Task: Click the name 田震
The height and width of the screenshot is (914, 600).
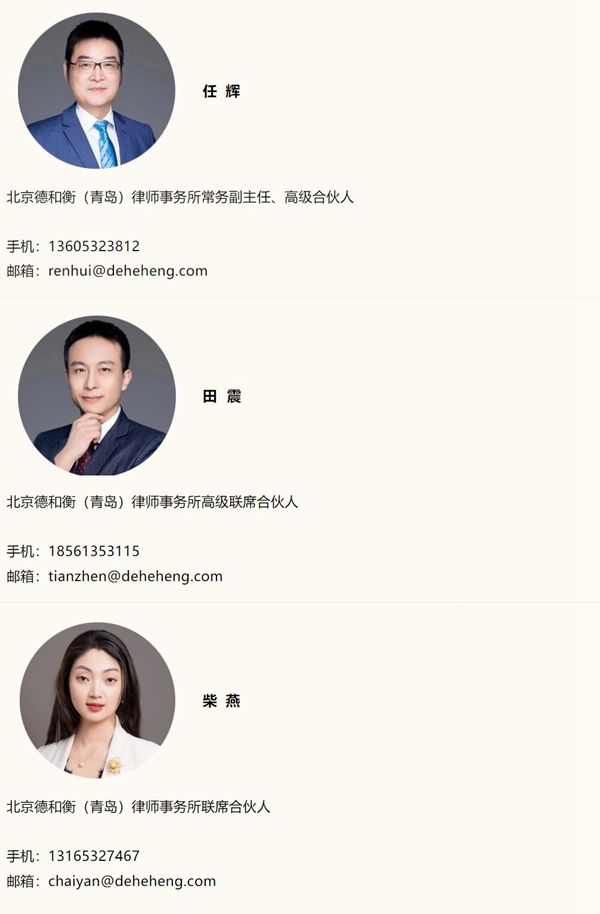Action: click(x=222, y=396)
